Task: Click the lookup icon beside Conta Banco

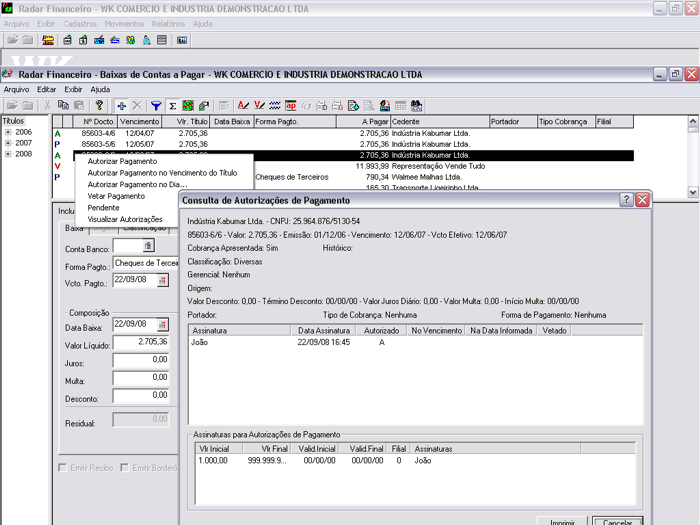Action: 148,246
